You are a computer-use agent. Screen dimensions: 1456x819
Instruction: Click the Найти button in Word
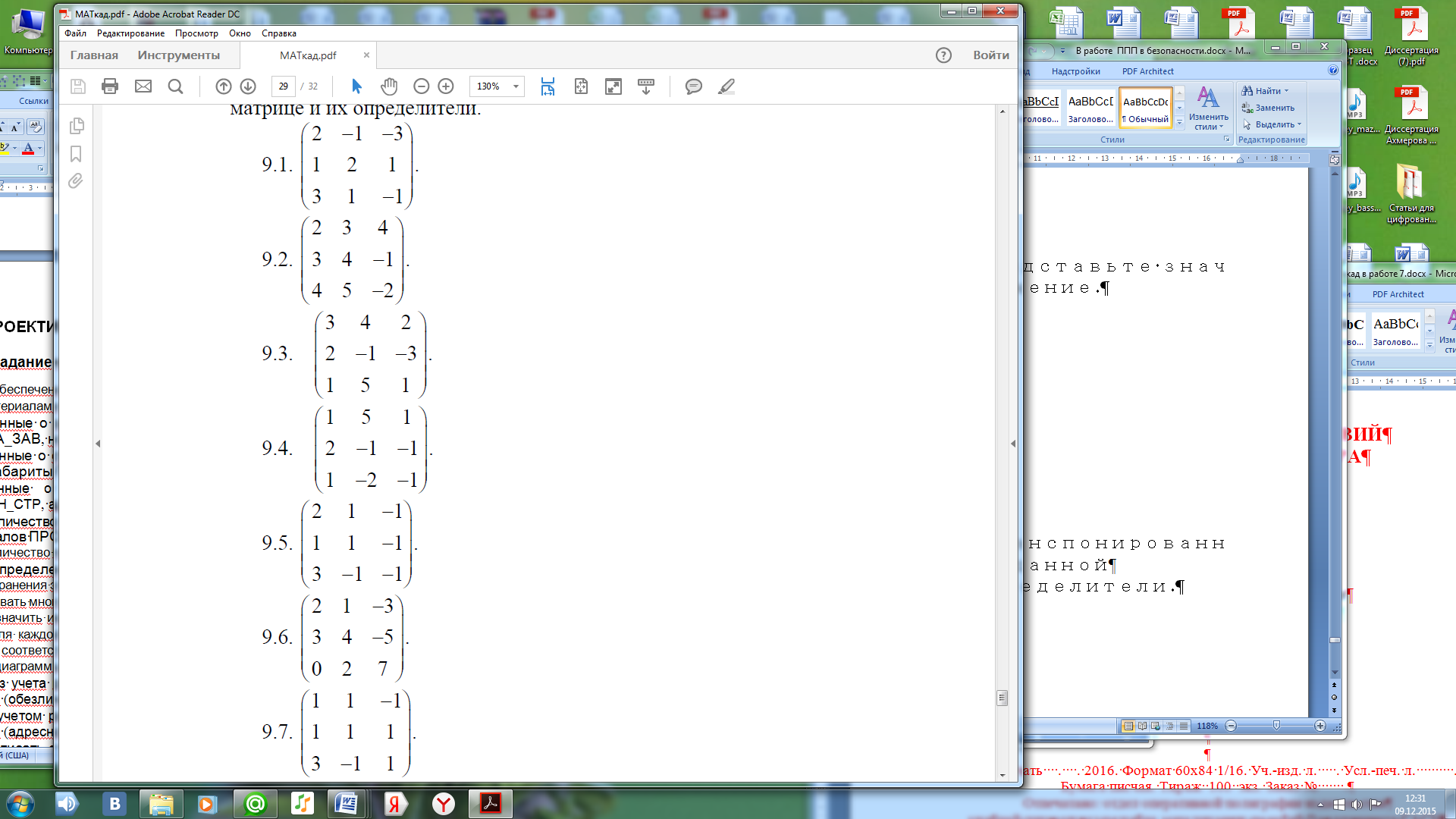pyautogui.click(x=1262, y=91)
